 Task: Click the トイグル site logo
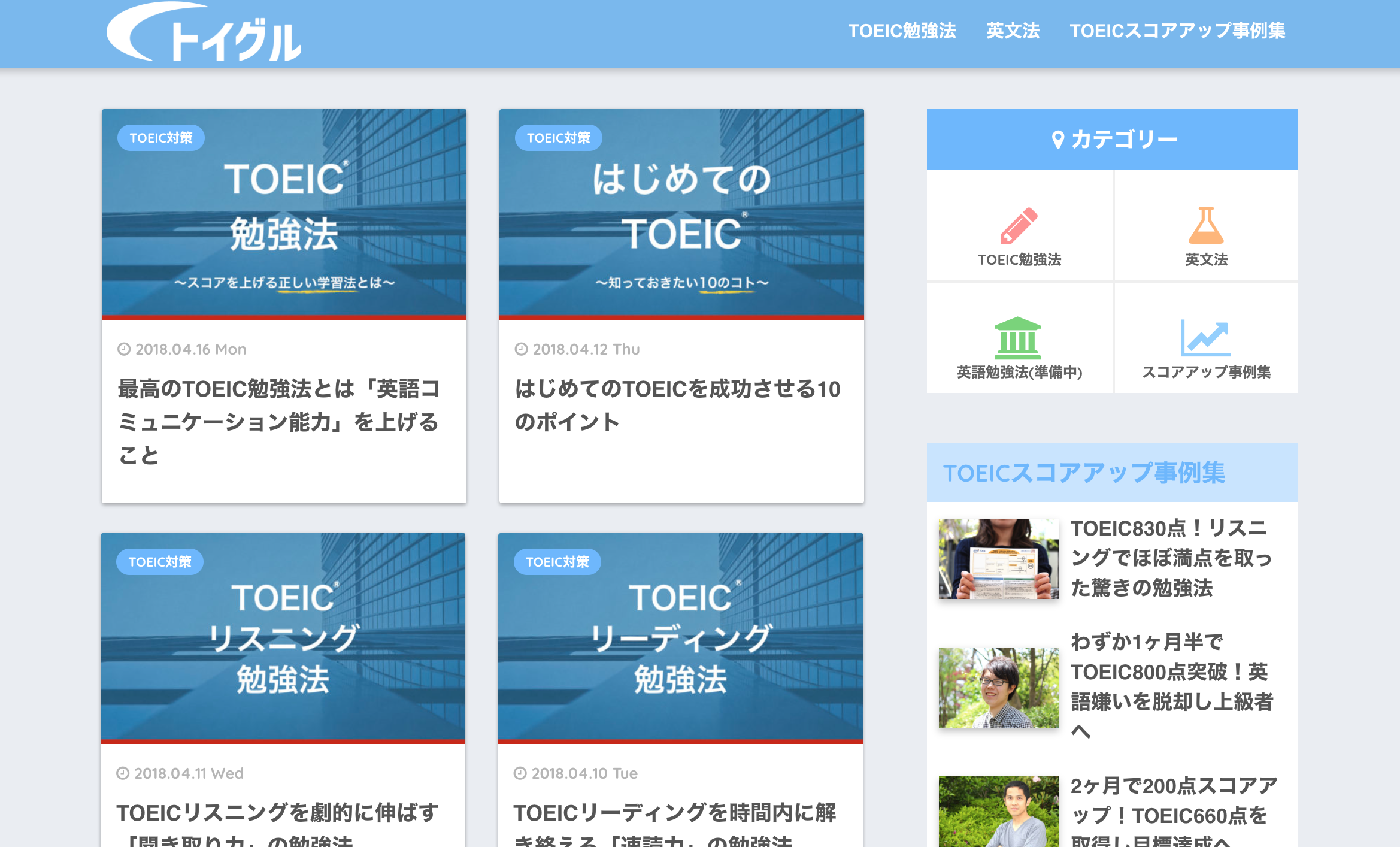tap(204, 32)
